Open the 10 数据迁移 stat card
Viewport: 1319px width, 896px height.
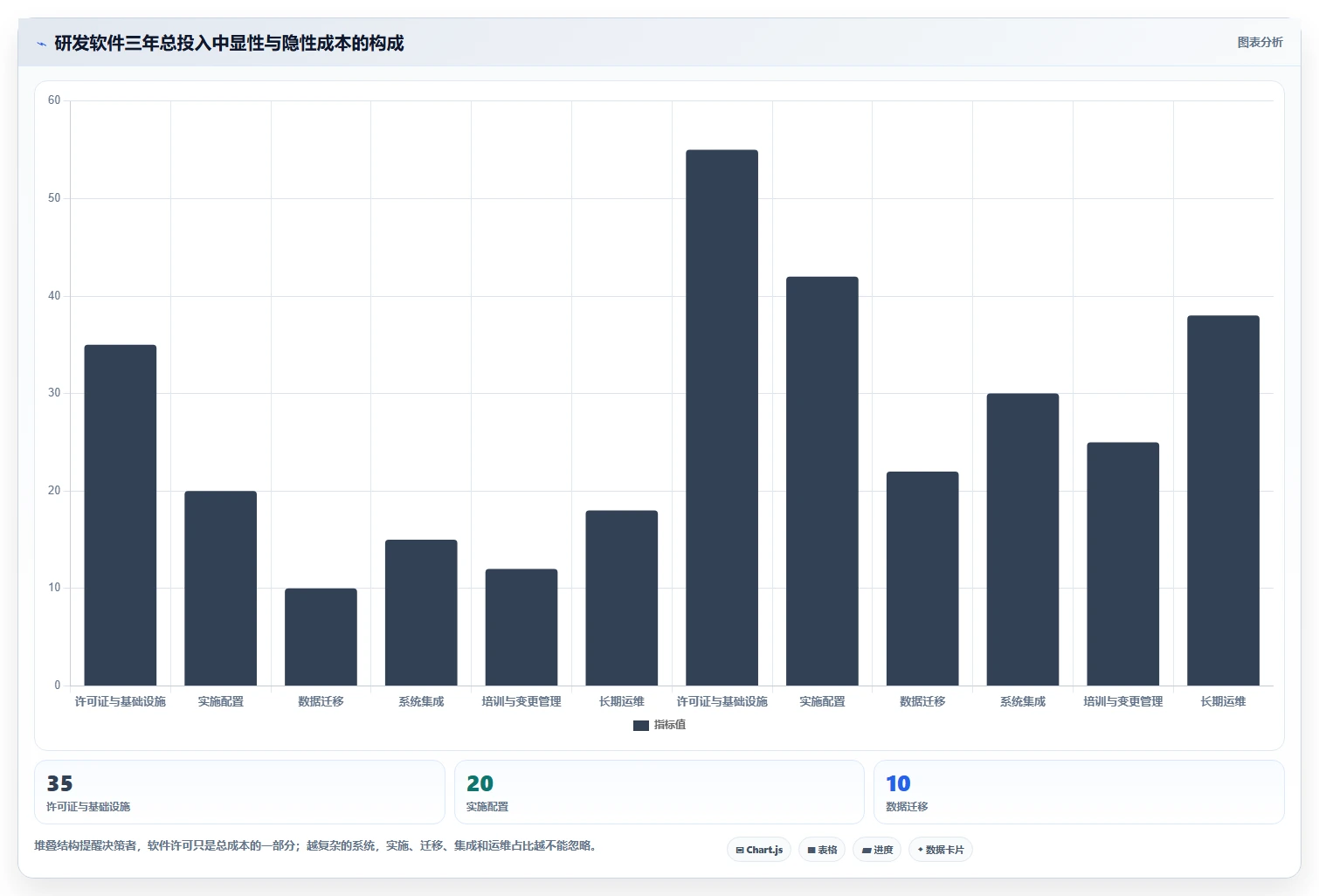(x=1079, y=792)
